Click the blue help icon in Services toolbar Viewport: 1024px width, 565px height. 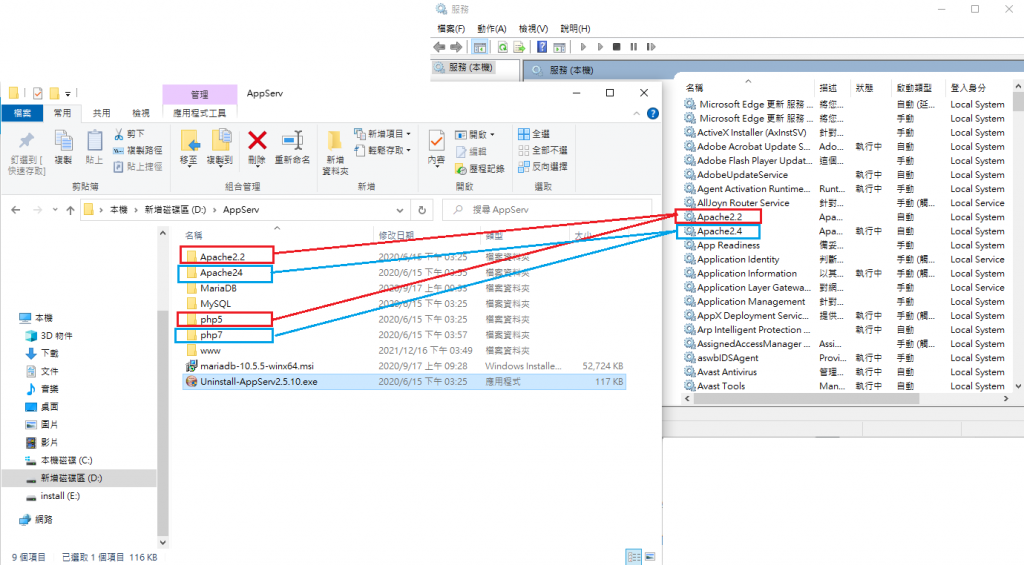542,47
